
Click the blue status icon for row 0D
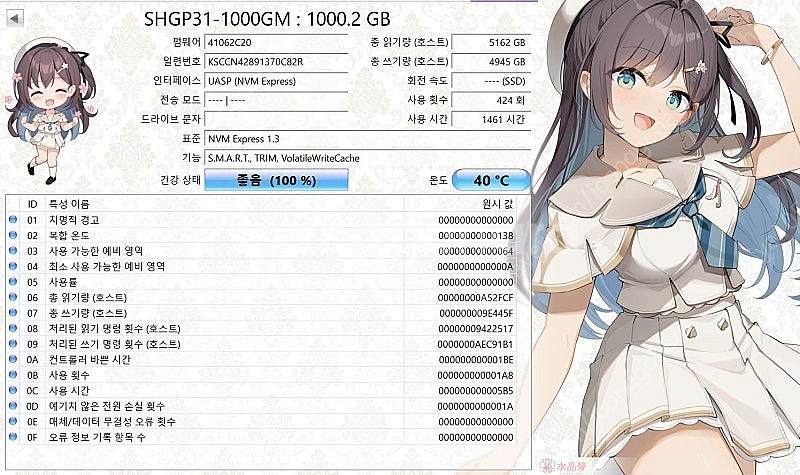13,406
